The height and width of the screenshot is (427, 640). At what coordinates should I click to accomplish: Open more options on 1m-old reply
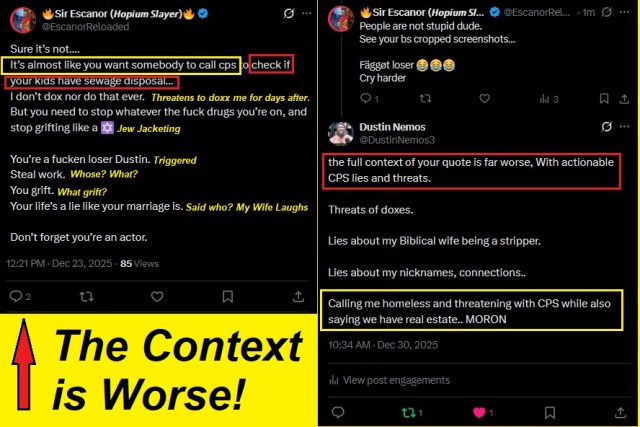pyautogui.click(x=624, y=12)
